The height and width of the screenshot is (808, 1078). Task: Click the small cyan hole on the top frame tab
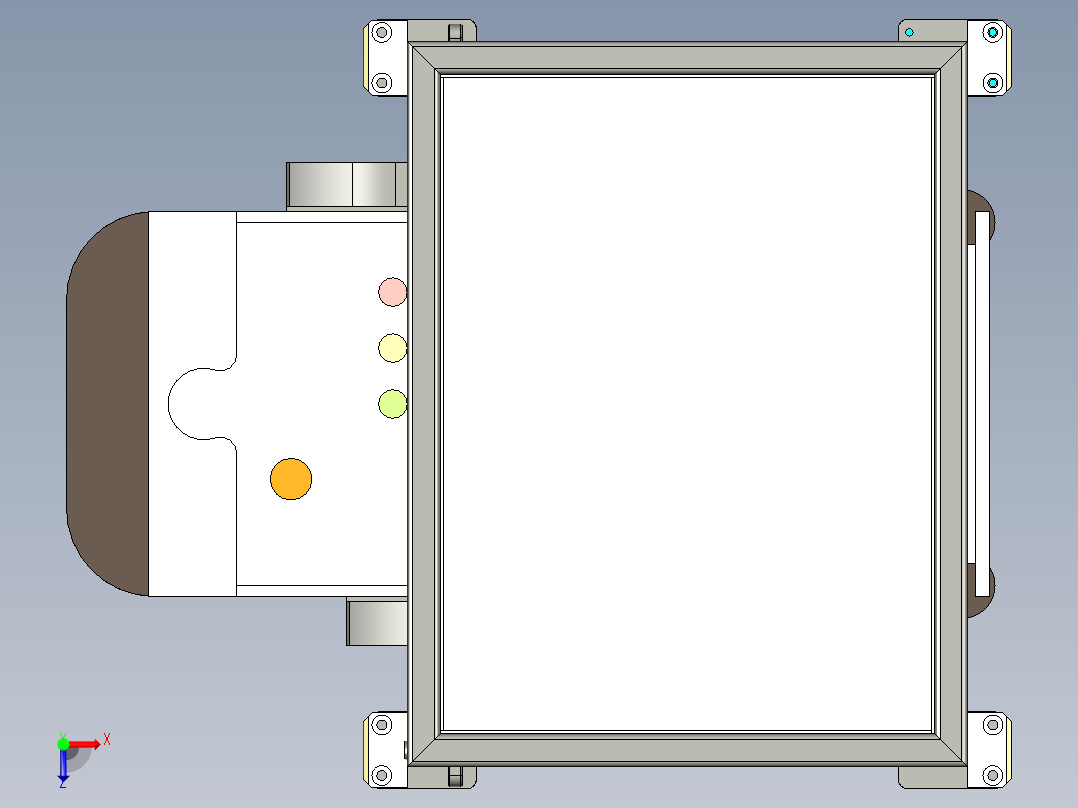pos(910,32)
